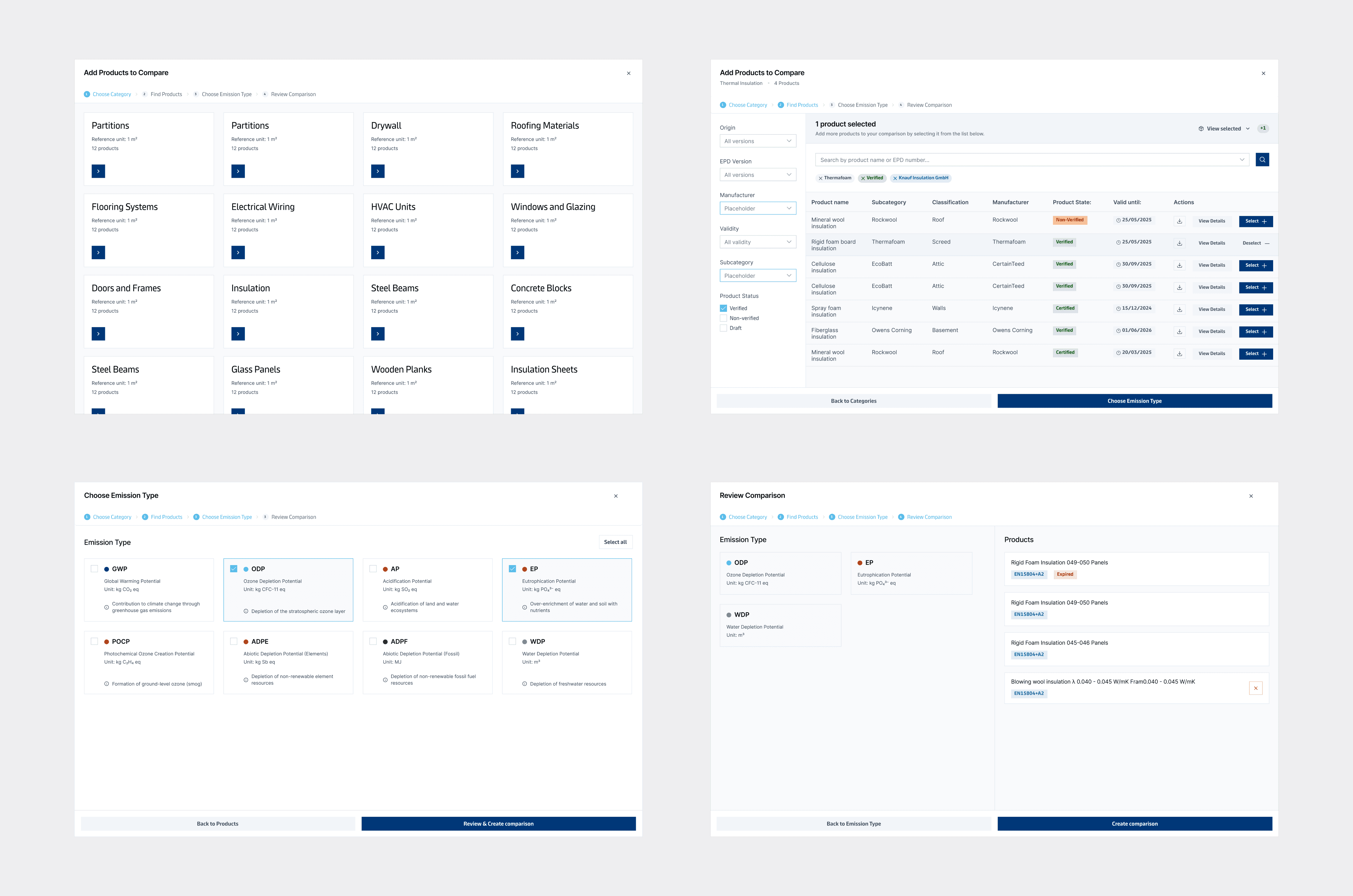Open the Manufacturer placeholder dropdown

(x=757, y=209)
